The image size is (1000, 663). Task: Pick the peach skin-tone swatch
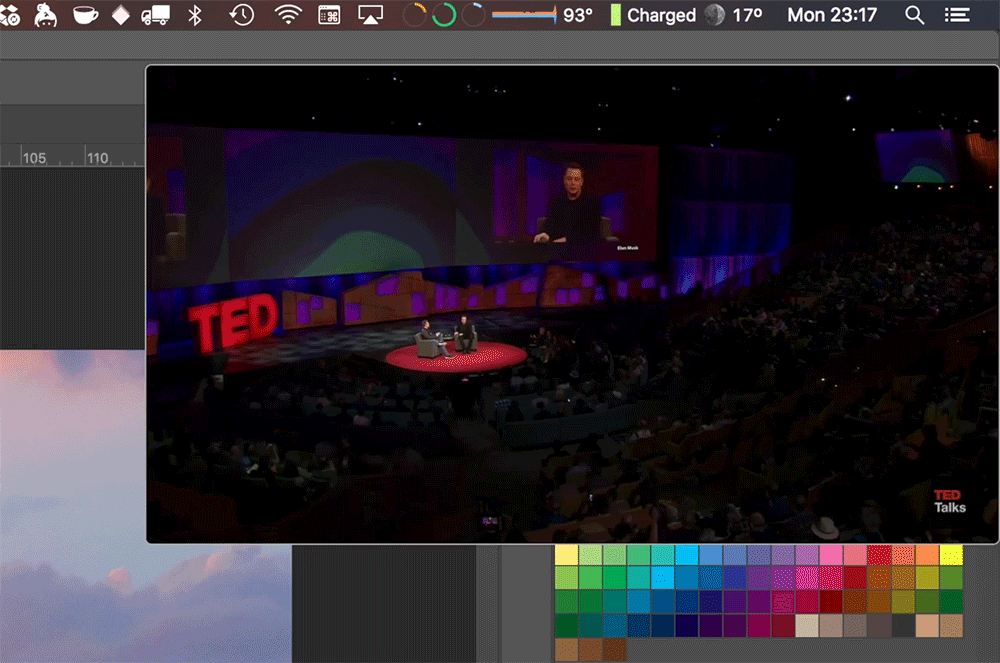pyautogui.click(x=927, y=625)
